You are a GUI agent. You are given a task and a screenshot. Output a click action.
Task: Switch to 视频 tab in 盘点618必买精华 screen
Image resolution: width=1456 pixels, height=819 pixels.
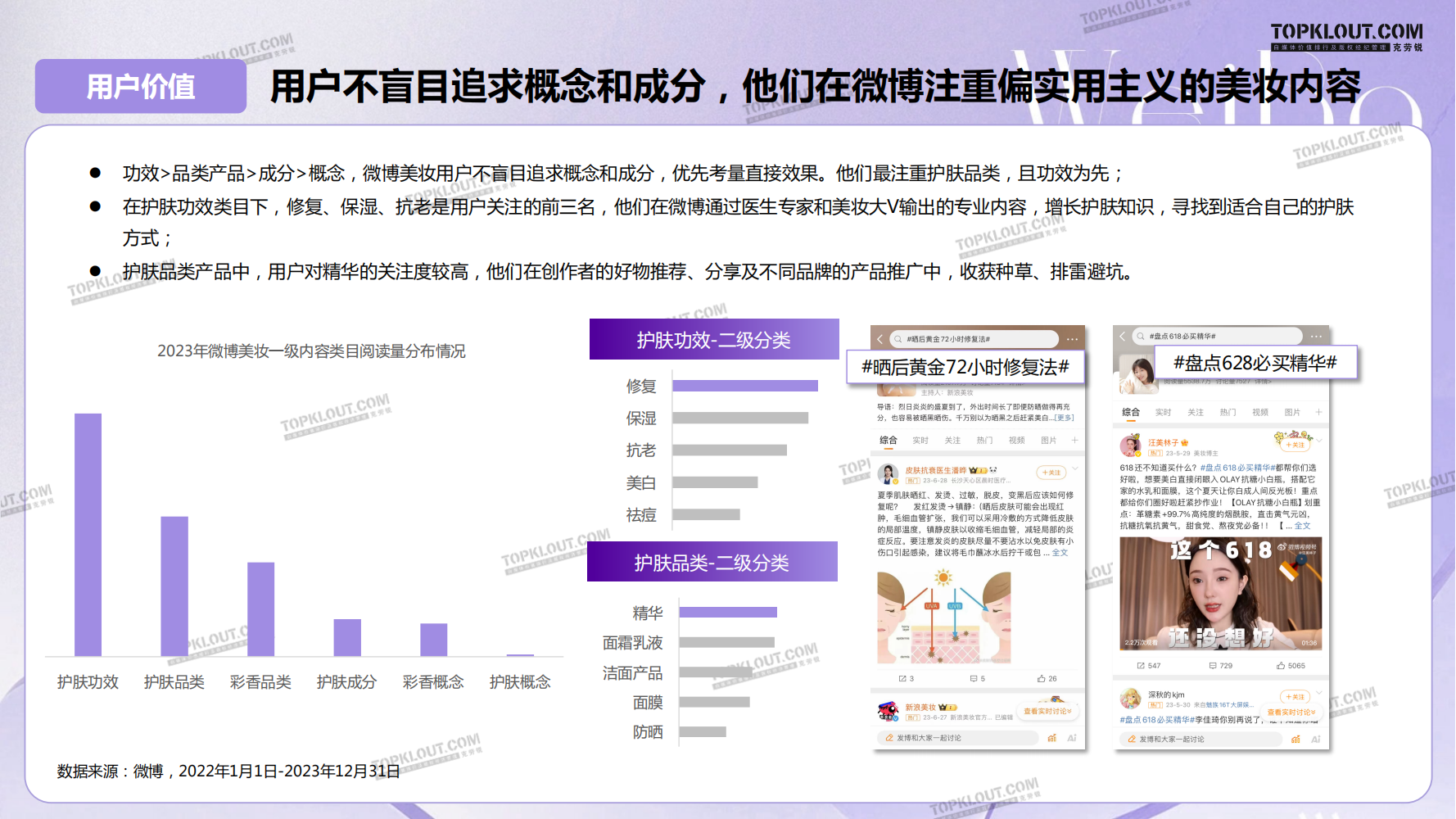pos(1259,412)
